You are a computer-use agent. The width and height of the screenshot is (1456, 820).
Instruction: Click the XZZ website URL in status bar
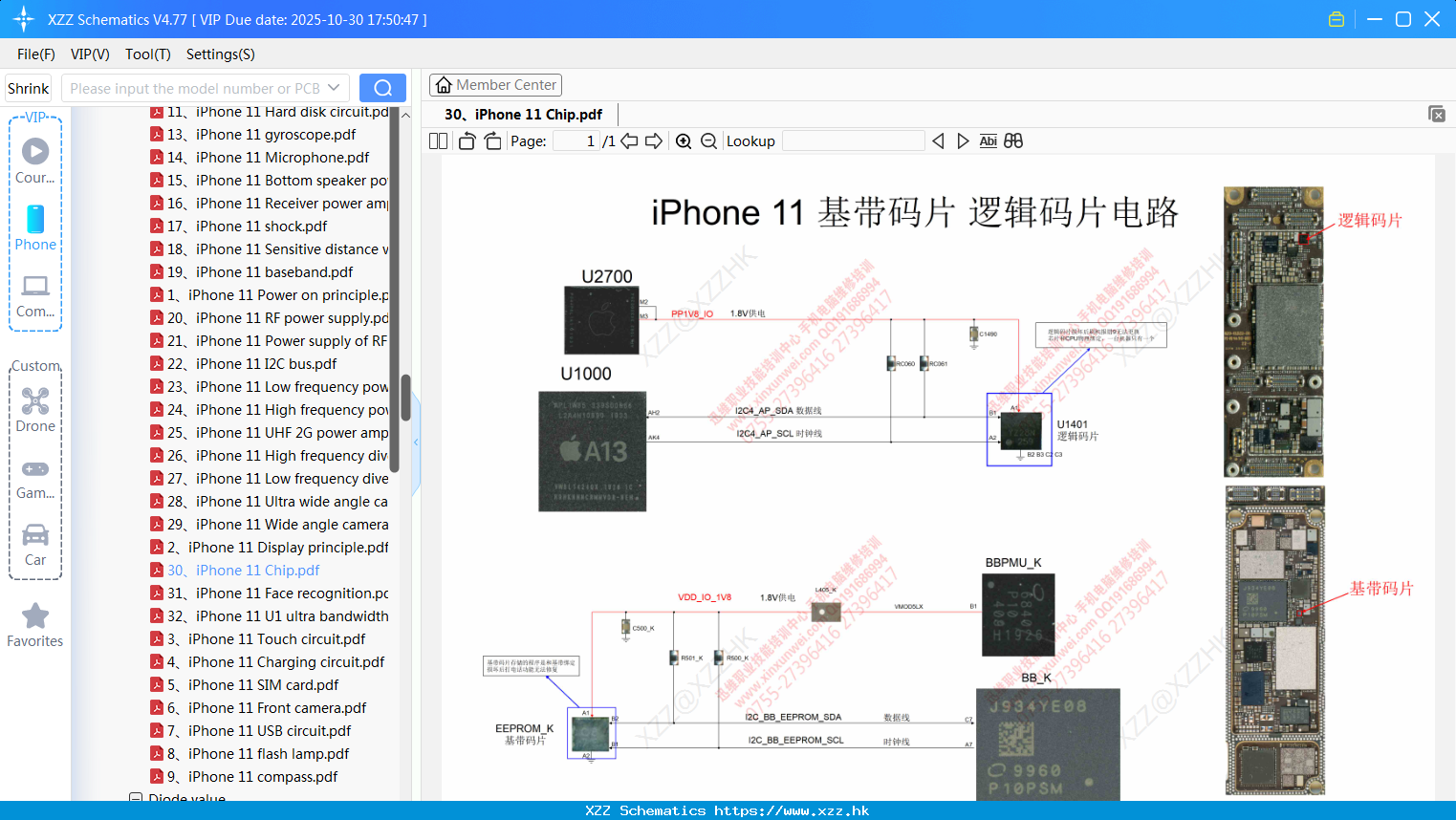(x=792, y=810)
